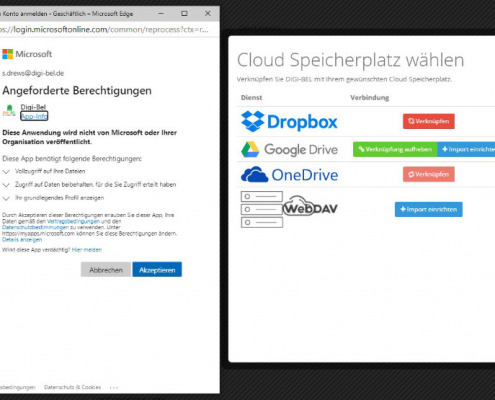Click the Dropbox logo
Image resolution: width=495 pixels, height=400 pixels.
pyautogui.click(x=289, y=121)
